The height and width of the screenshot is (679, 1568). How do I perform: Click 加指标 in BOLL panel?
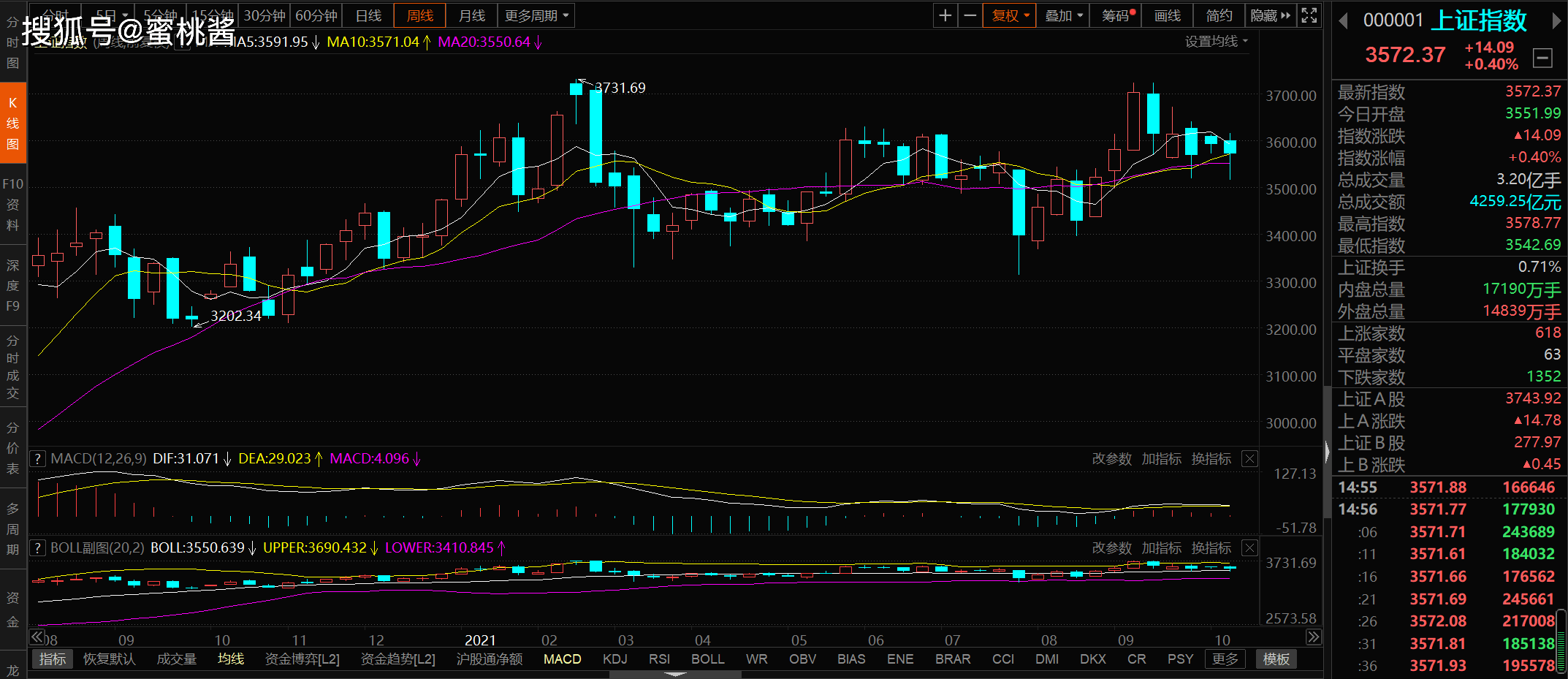(x=1161, y=548)
